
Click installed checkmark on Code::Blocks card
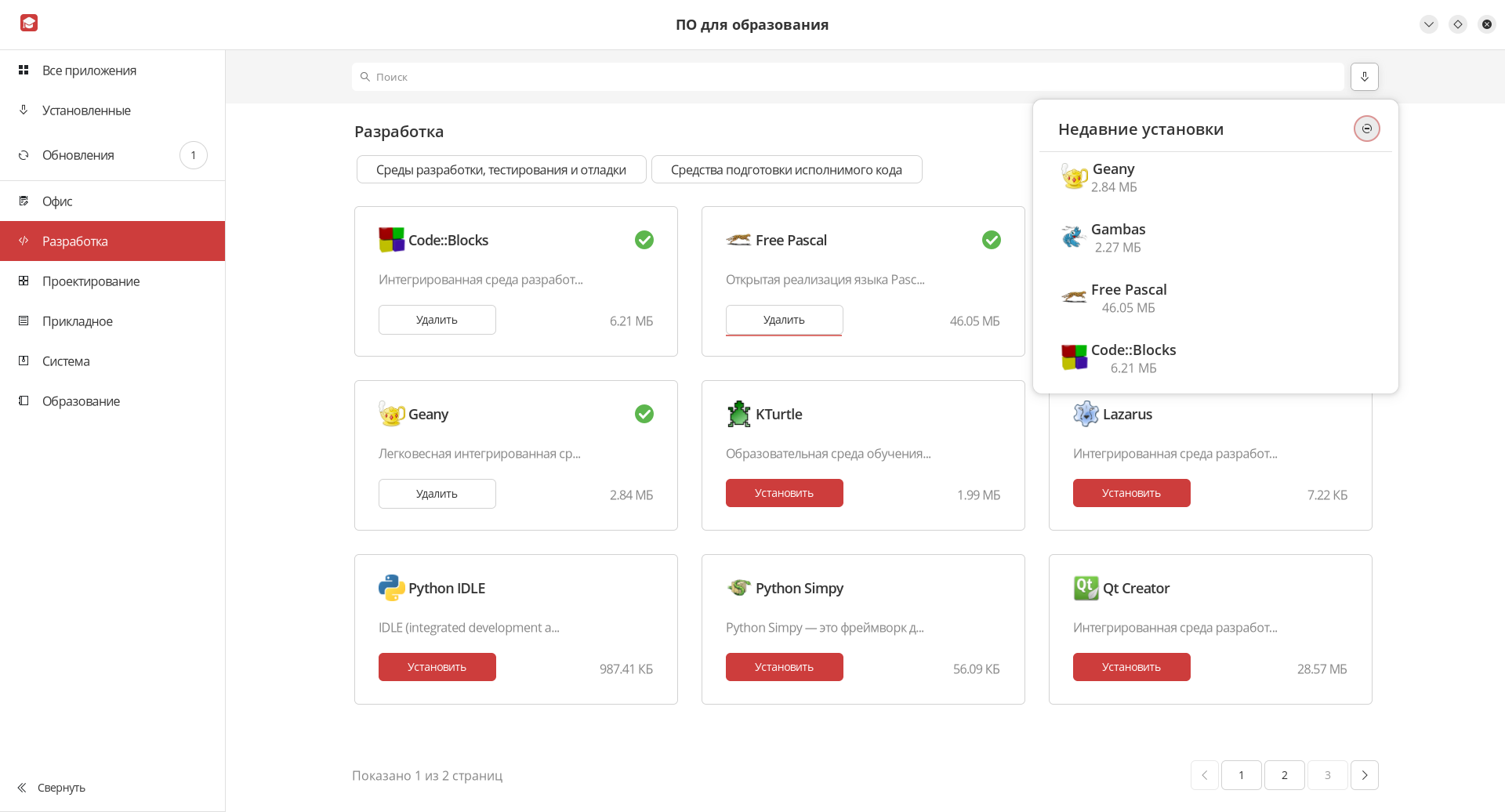tap(644, 240)
